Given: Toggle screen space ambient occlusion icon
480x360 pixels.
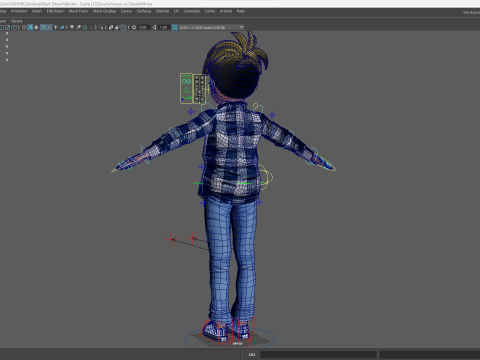Looking at the screenshot, I should point(72,27).
